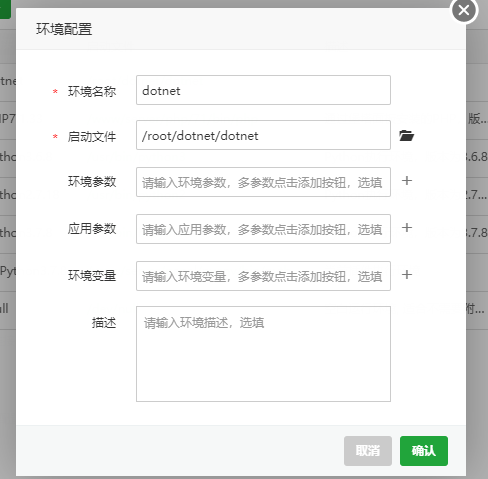Add another 应用参数 with plus icon
This screenshot has width=488, height=479.
pos(407,228)
